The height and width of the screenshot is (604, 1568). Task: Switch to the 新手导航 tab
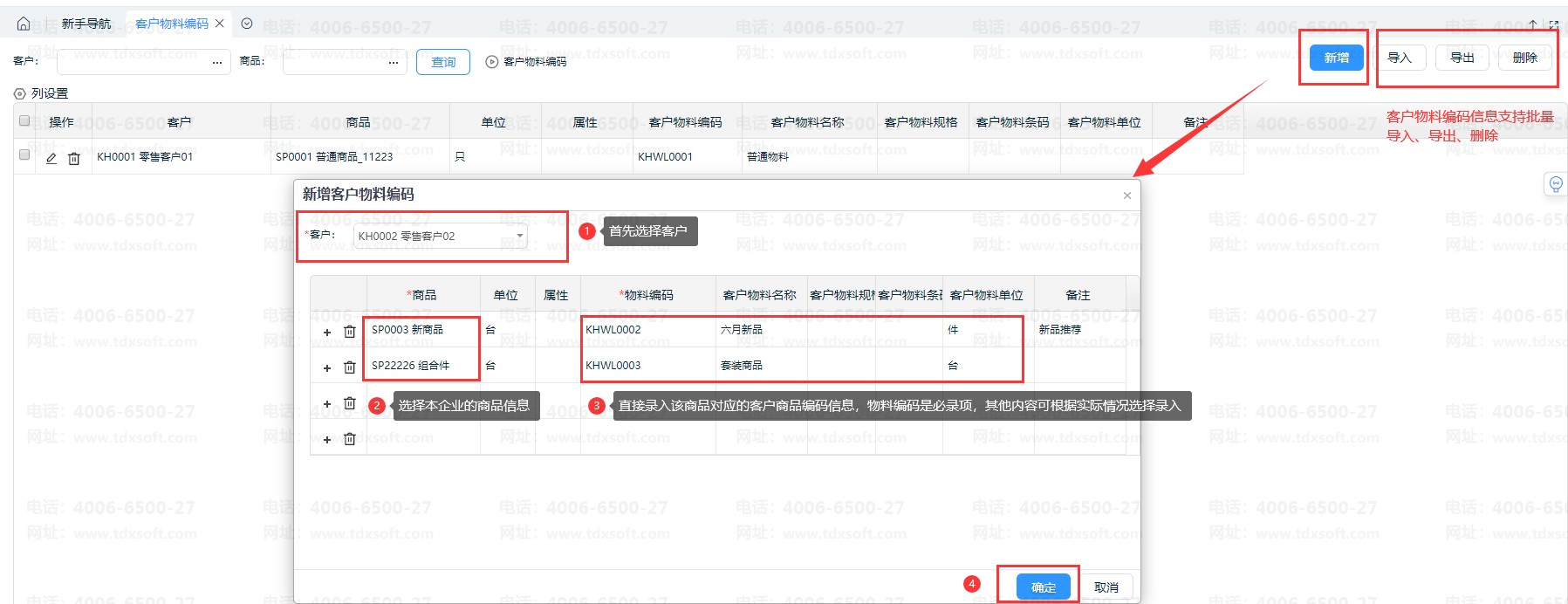(x=86, y=24)
